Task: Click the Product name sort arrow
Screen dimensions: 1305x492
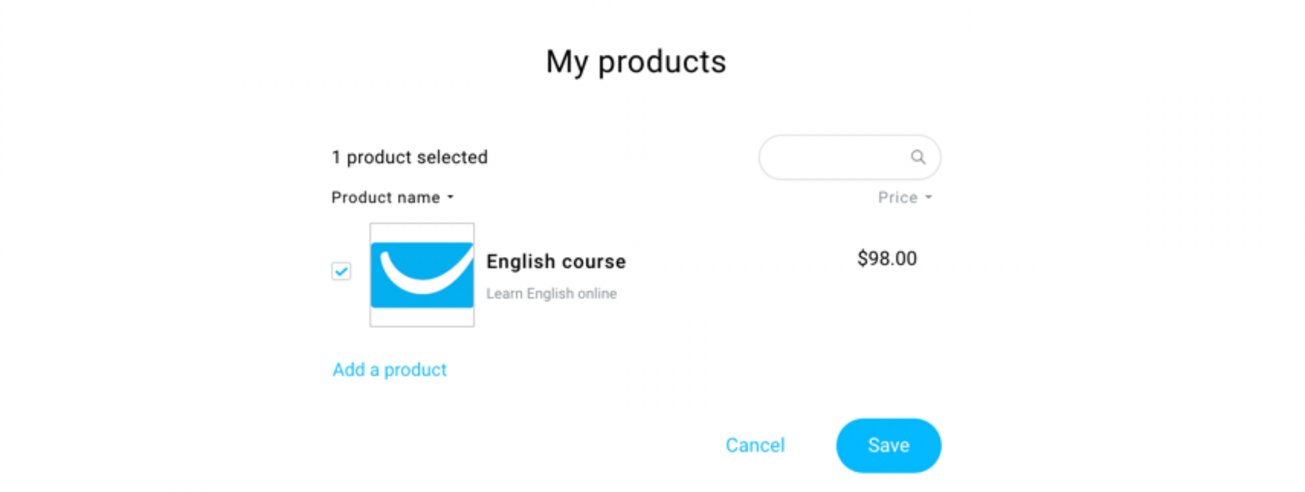Action: [x=450, y=198]
